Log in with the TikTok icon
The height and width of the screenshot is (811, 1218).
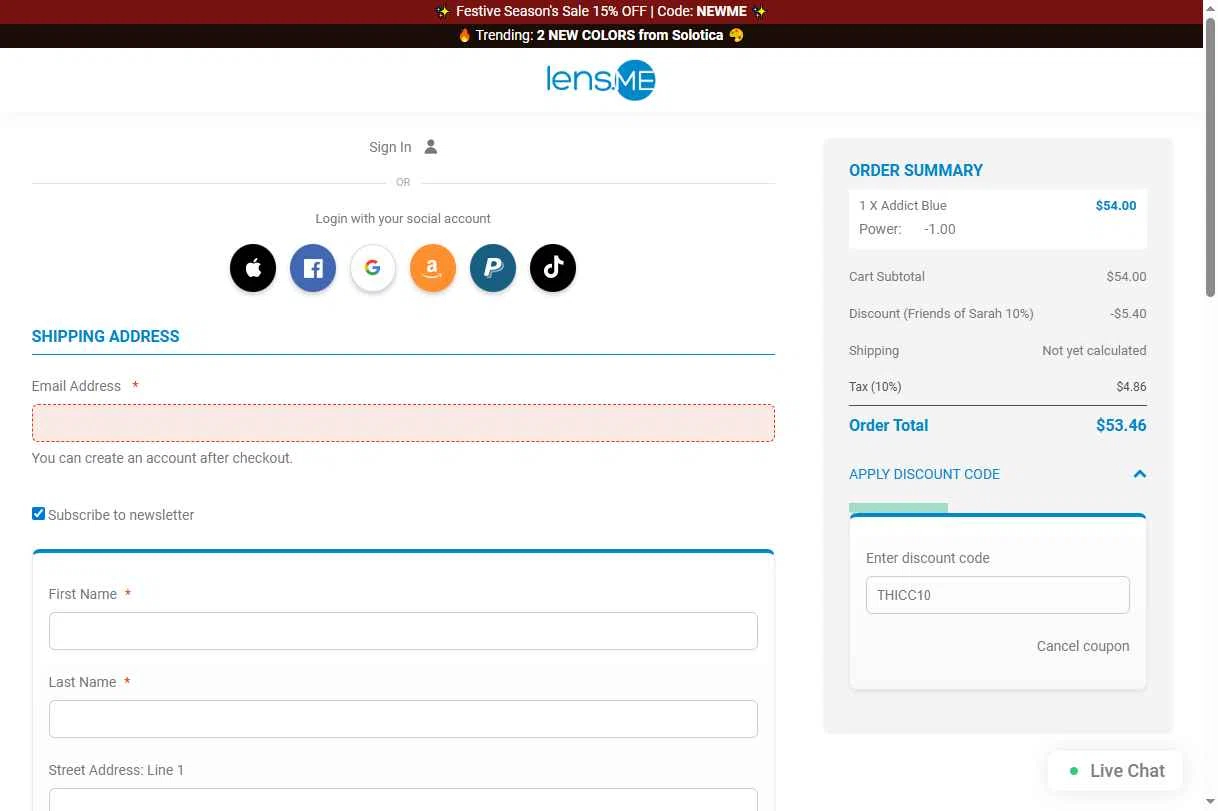click(553, 268)
